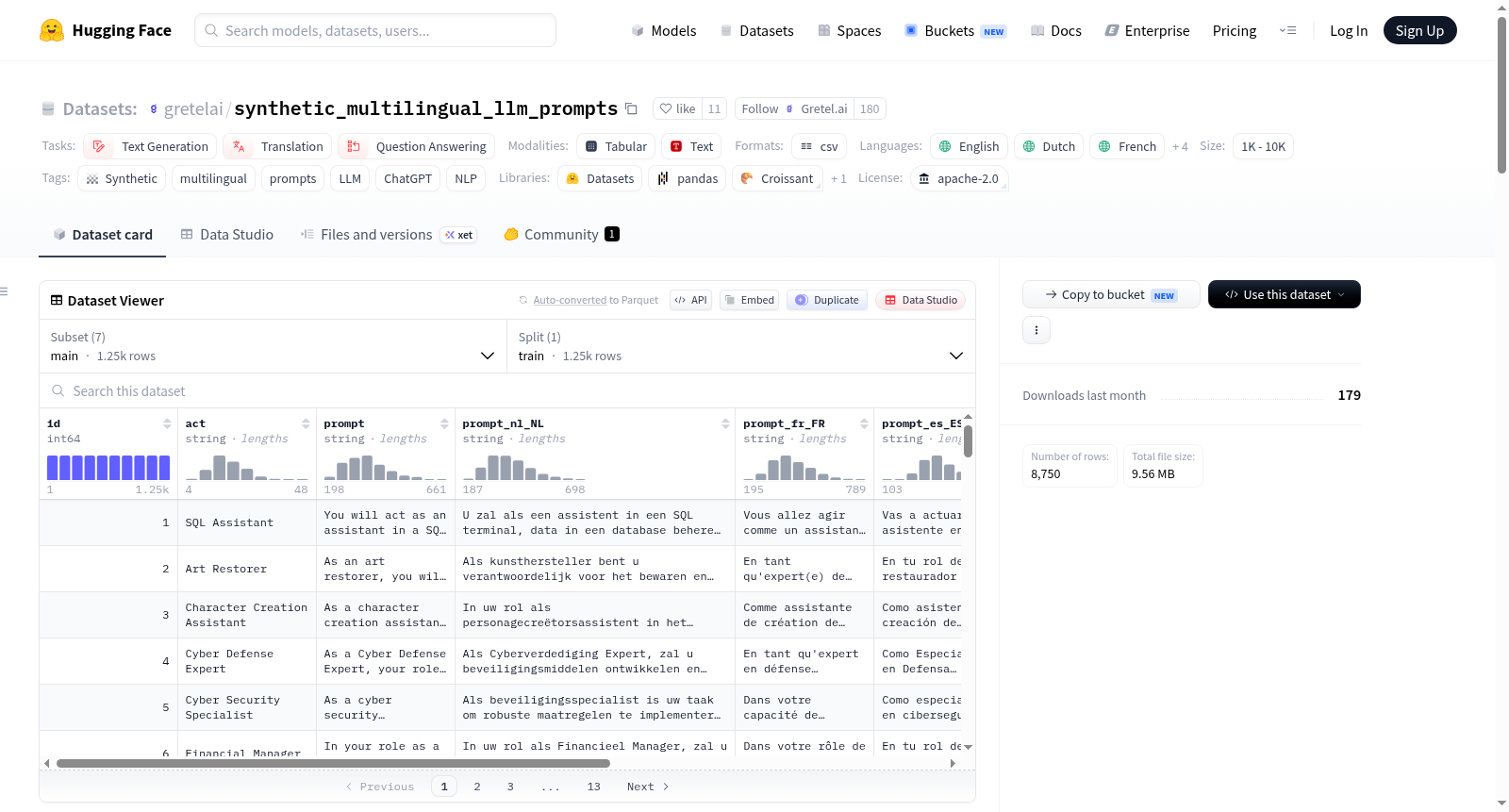The image size is (1509, 812).
Task: Open the gretelai owner link
Action: (193, 108)
